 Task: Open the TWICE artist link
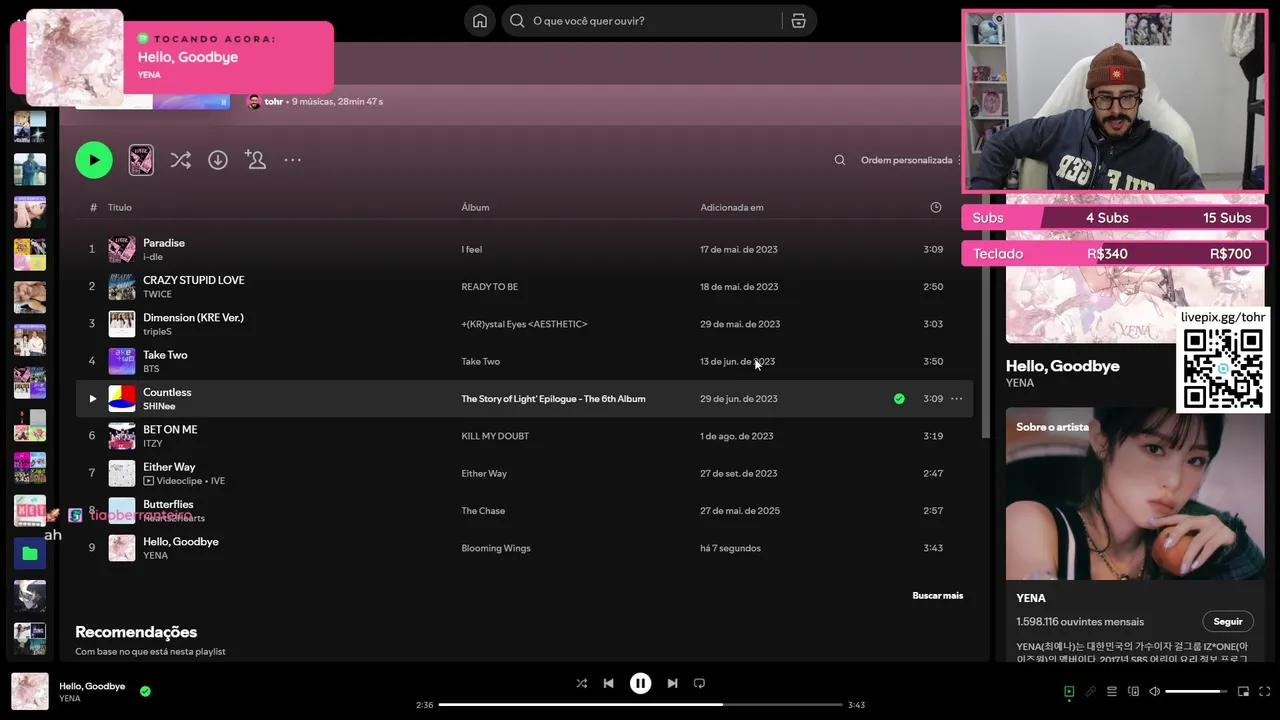[x=157, y=294]
